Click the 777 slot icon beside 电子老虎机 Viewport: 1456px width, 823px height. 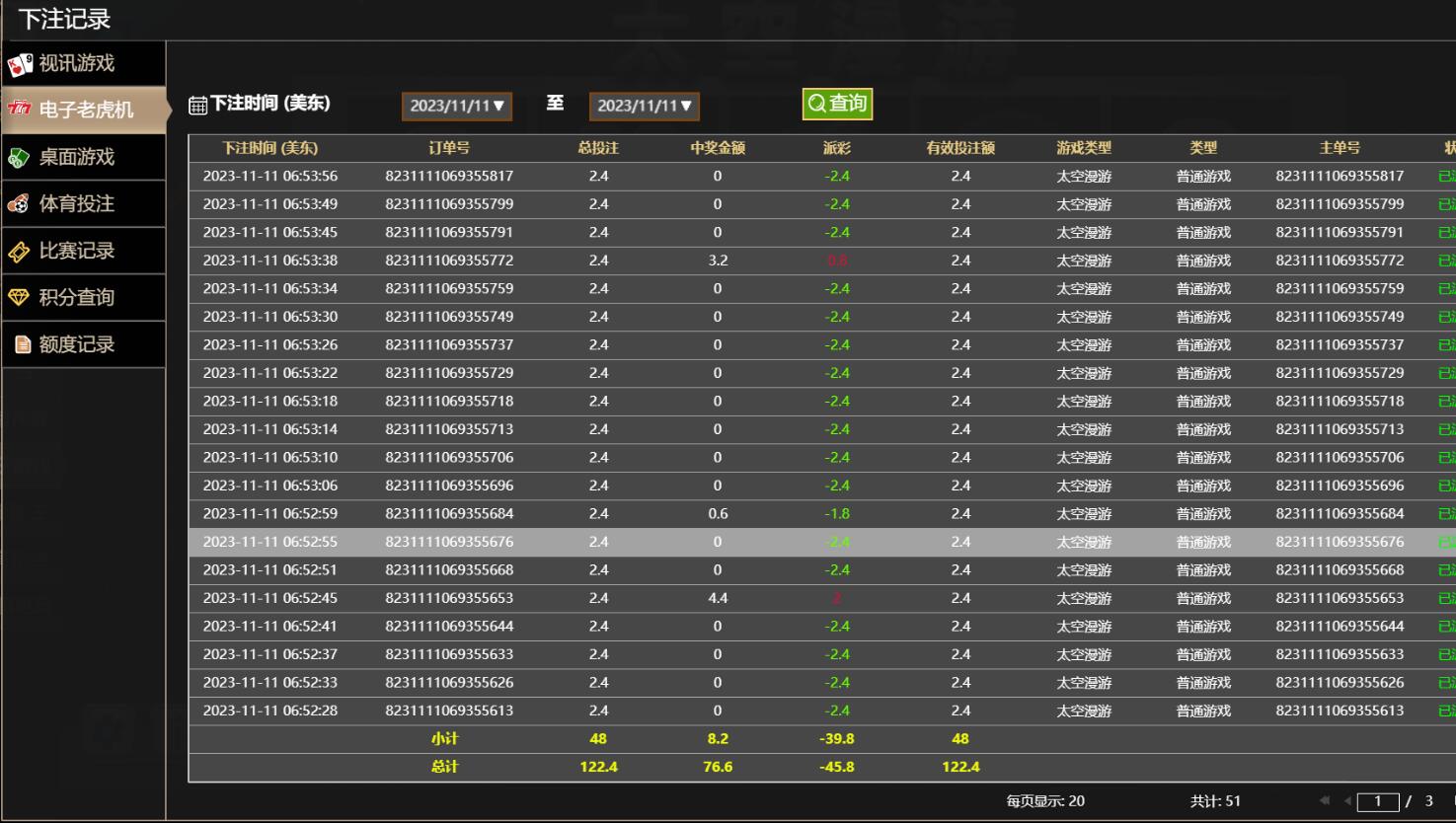point(19,109)
